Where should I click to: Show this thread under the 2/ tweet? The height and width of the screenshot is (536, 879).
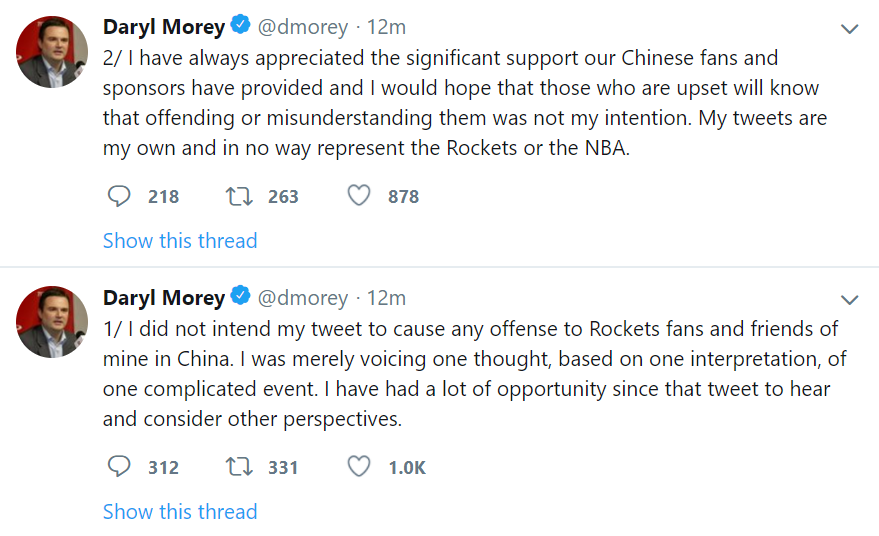click(x=180, y=241)
